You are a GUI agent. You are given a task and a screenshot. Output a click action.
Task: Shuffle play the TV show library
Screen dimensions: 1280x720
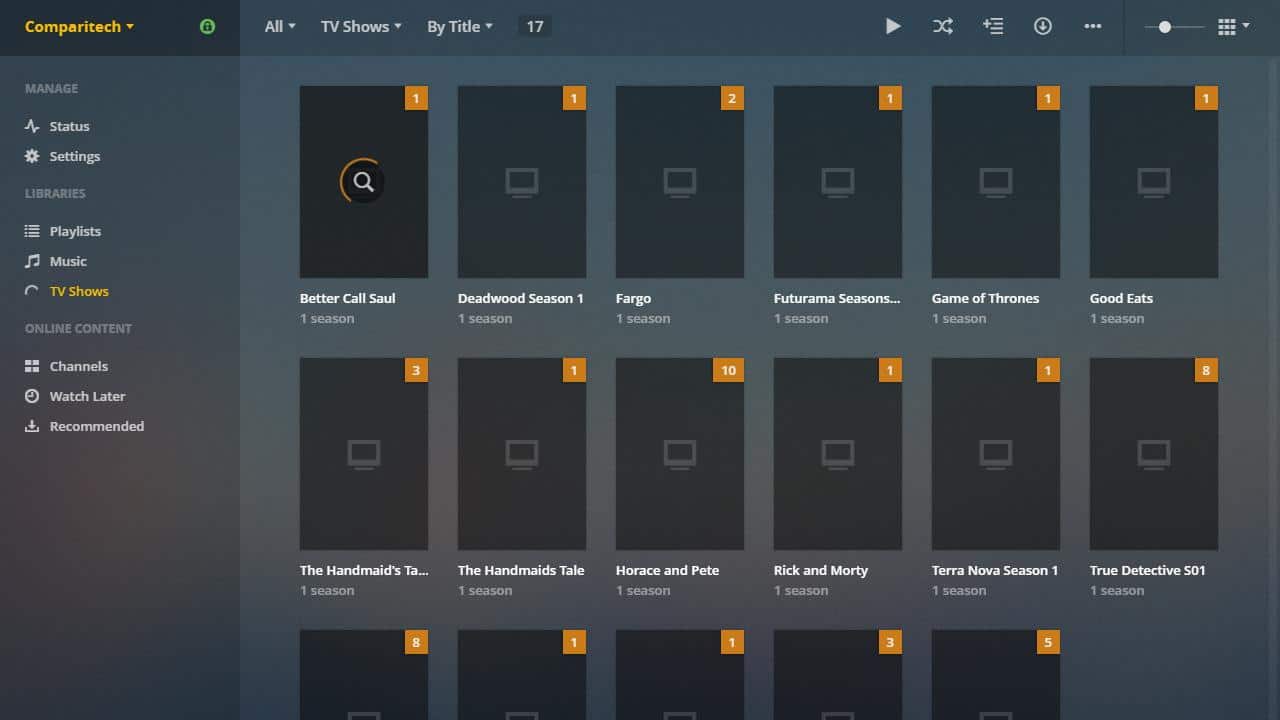(942, 26)
